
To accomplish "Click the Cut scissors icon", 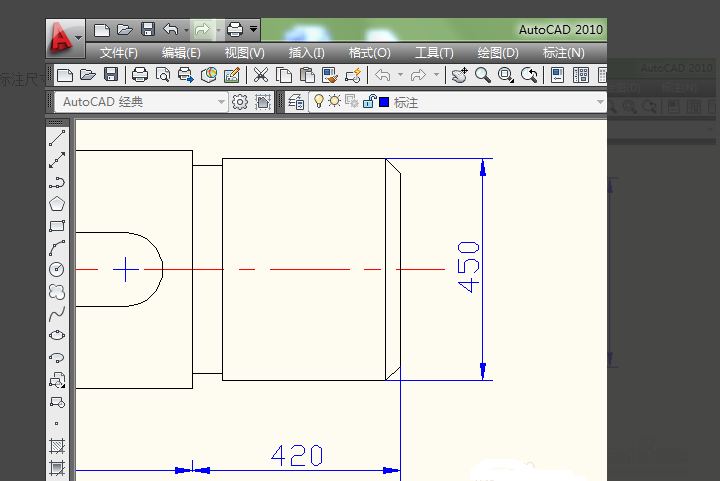I will tap(261, 75).
